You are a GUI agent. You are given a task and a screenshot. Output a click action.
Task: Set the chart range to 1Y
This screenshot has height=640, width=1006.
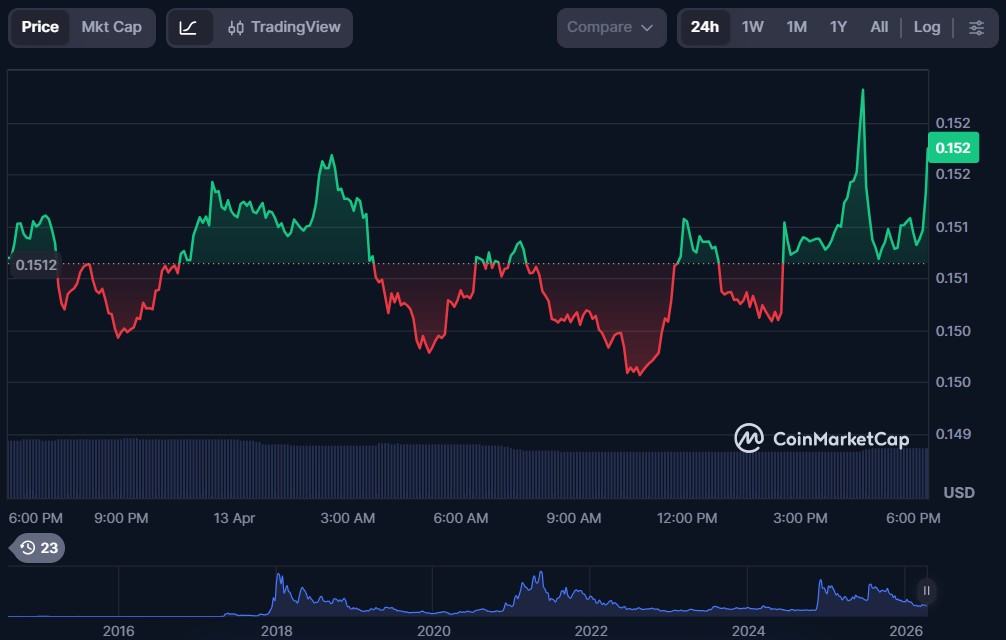(838, 27)
